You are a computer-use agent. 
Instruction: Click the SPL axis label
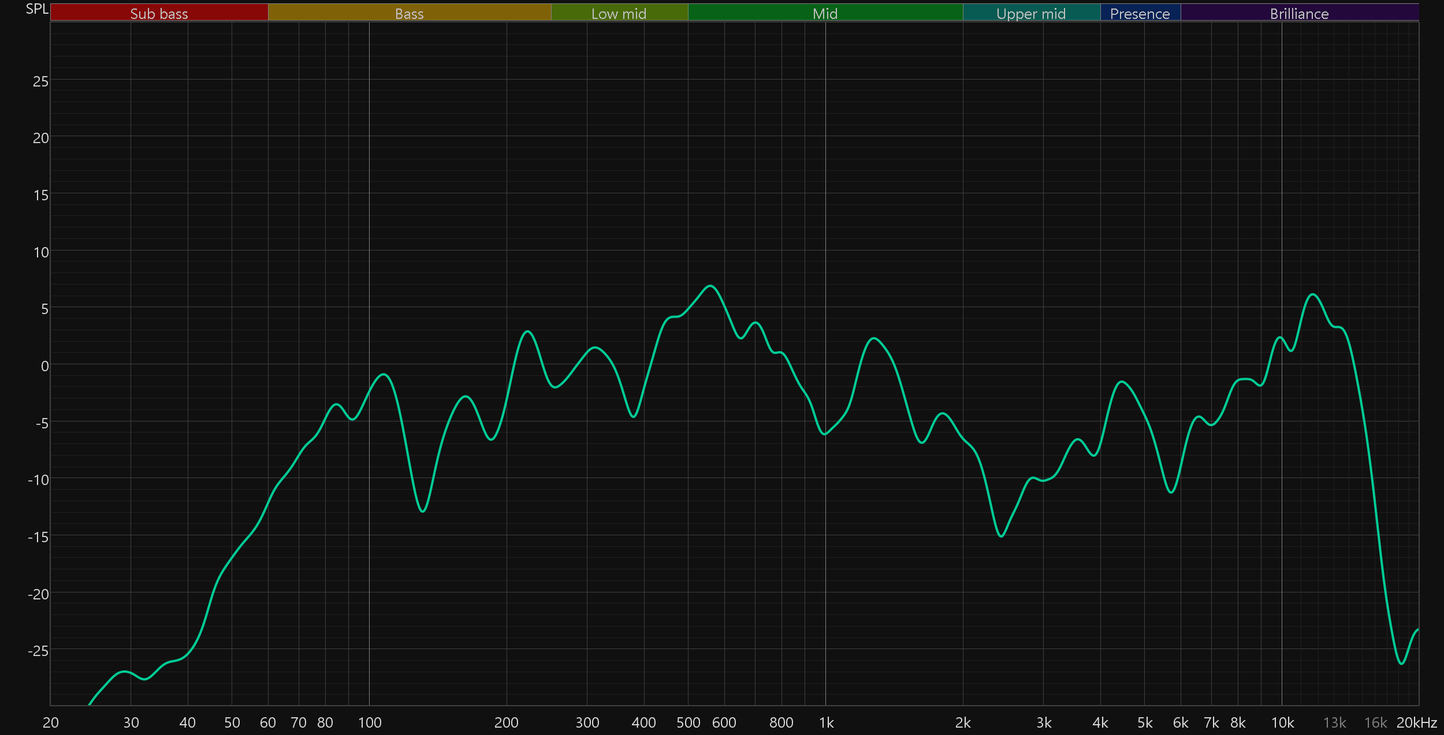(36, 9)
